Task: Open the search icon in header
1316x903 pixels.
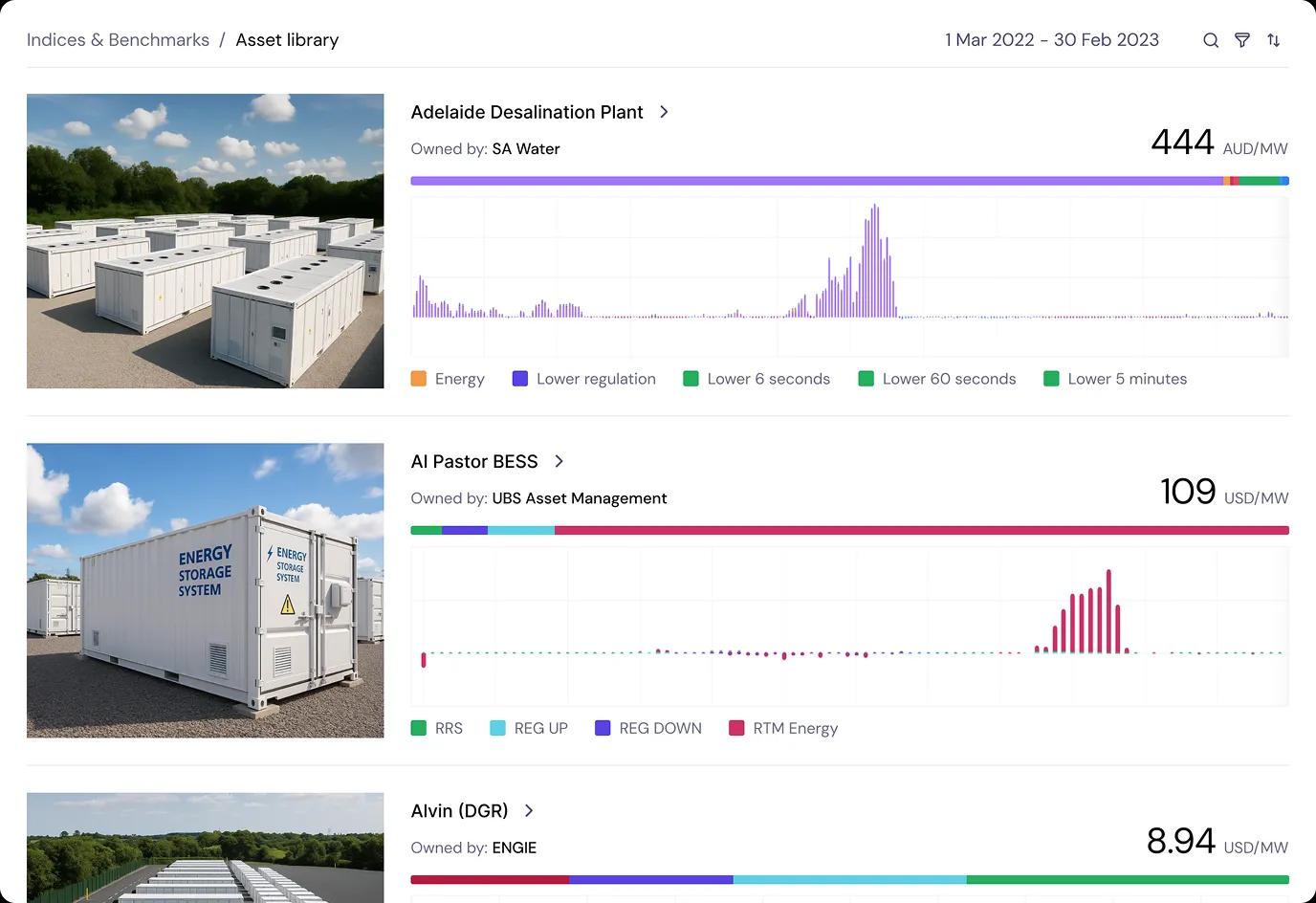Action: pos(1210,40)
